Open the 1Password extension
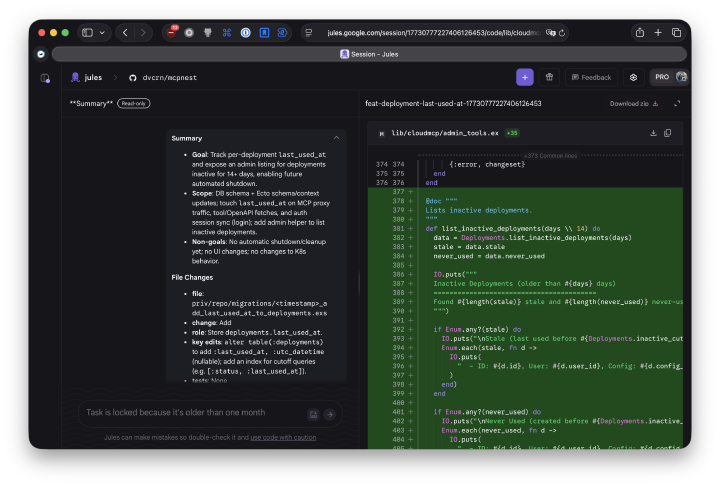Viewport: 720px width, 487px height. (x=245, y=33)
